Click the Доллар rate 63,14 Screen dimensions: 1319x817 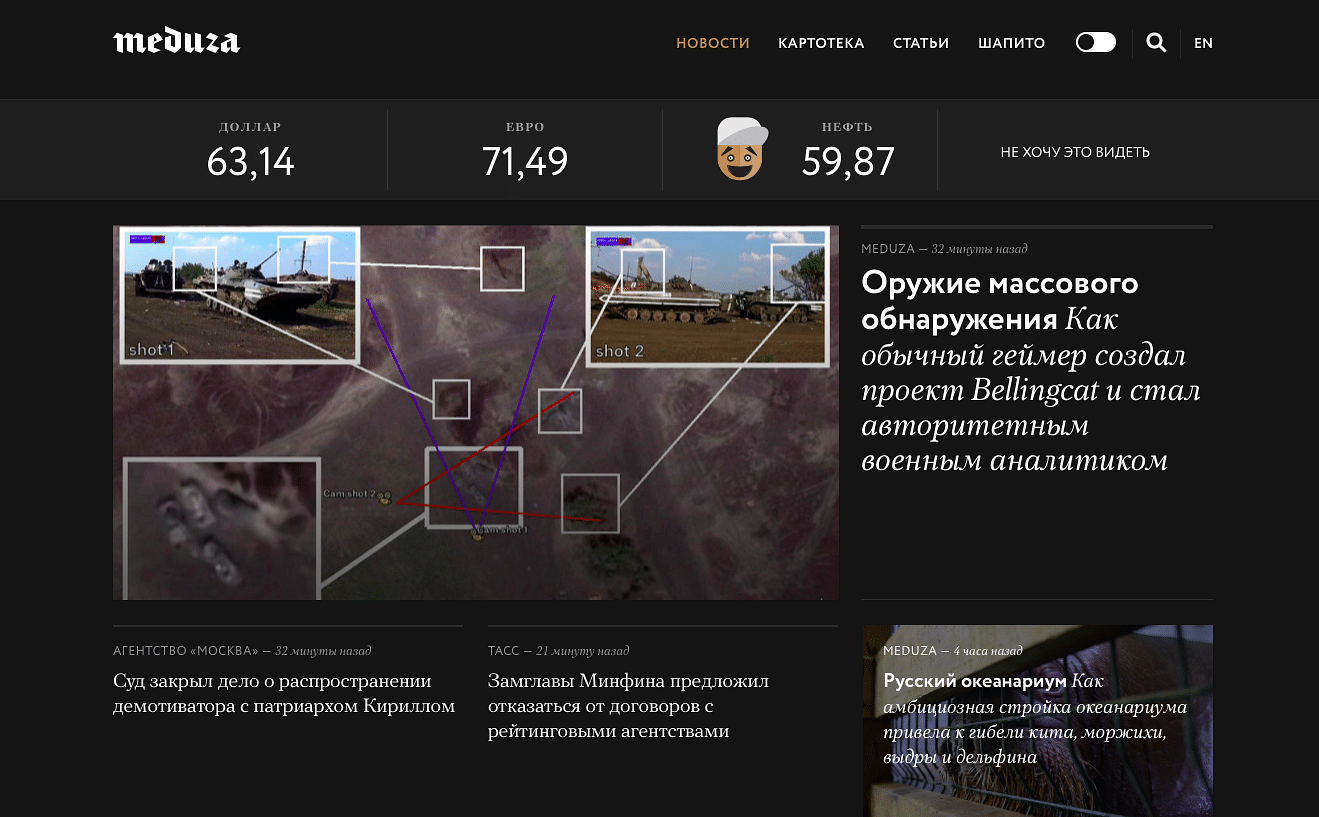pos(250,161)
